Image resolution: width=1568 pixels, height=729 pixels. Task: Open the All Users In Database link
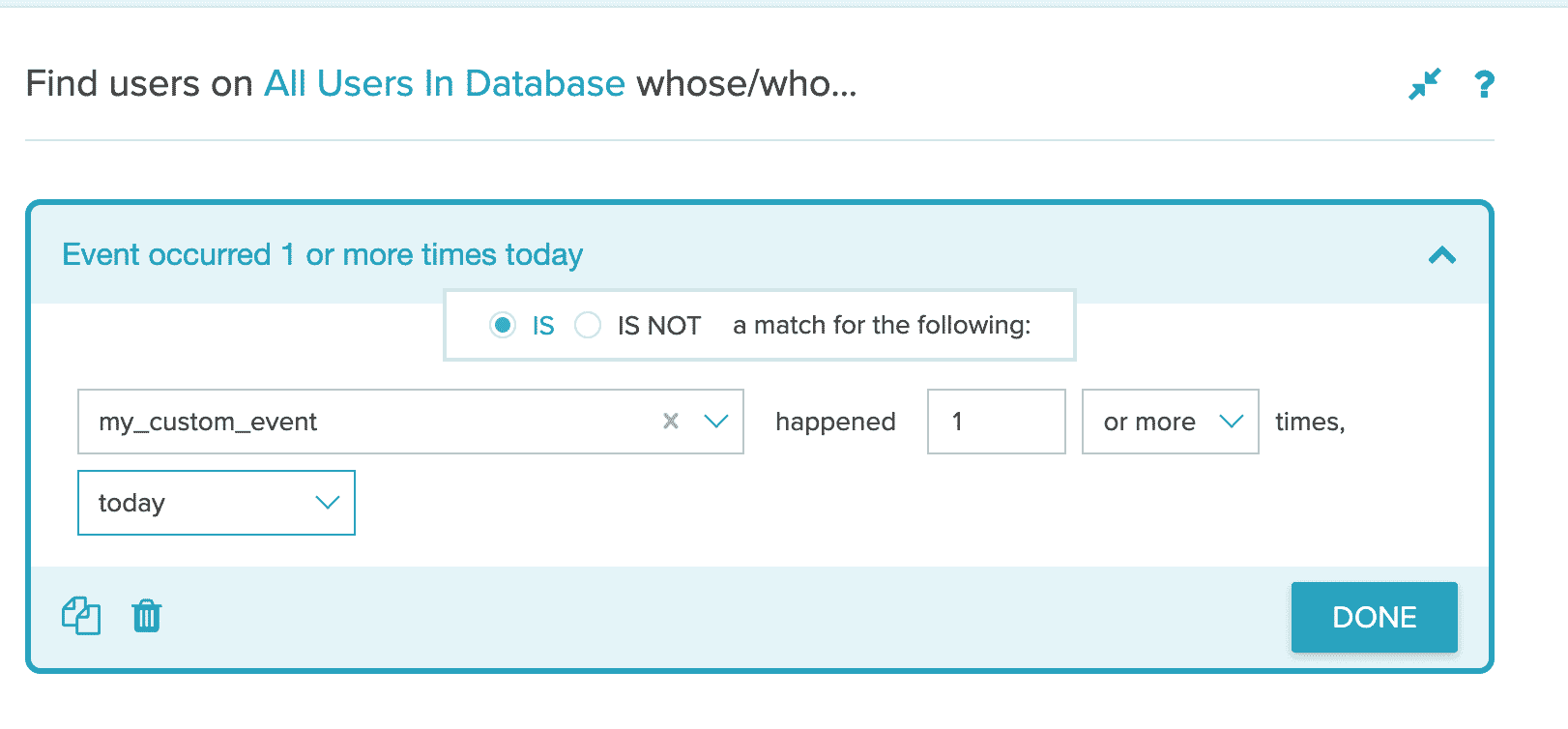(x=445, y=83)
